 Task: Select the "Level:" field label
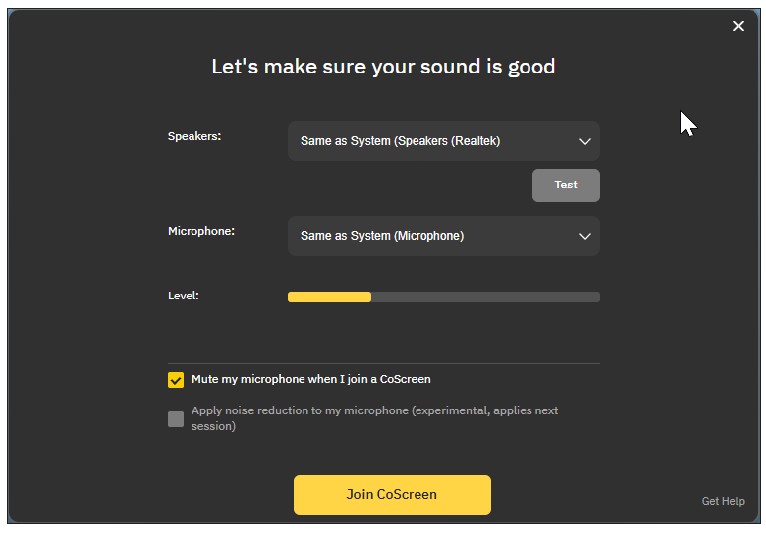coord(183,296)
